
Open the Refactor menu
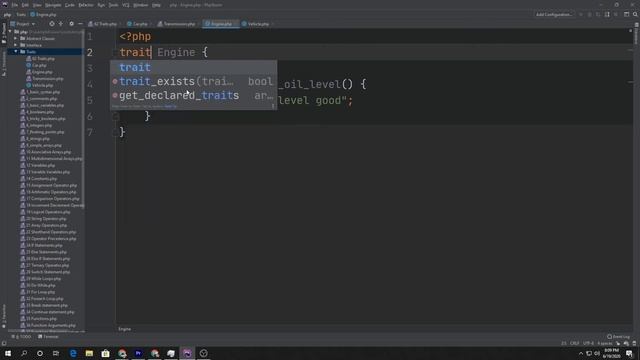(86, 5)
